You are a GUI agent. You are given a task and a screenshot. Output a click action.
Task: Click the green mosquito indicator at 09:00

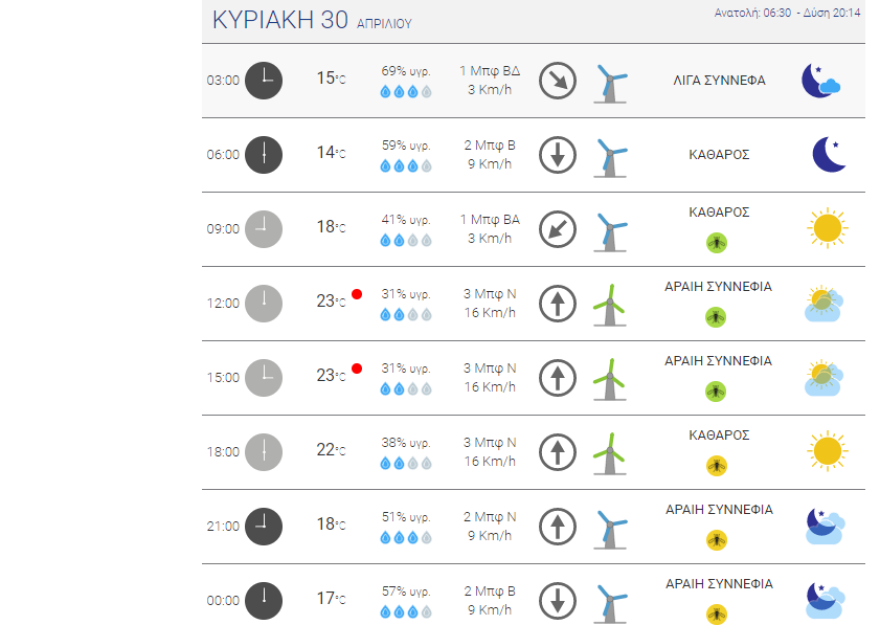(716, 242)
